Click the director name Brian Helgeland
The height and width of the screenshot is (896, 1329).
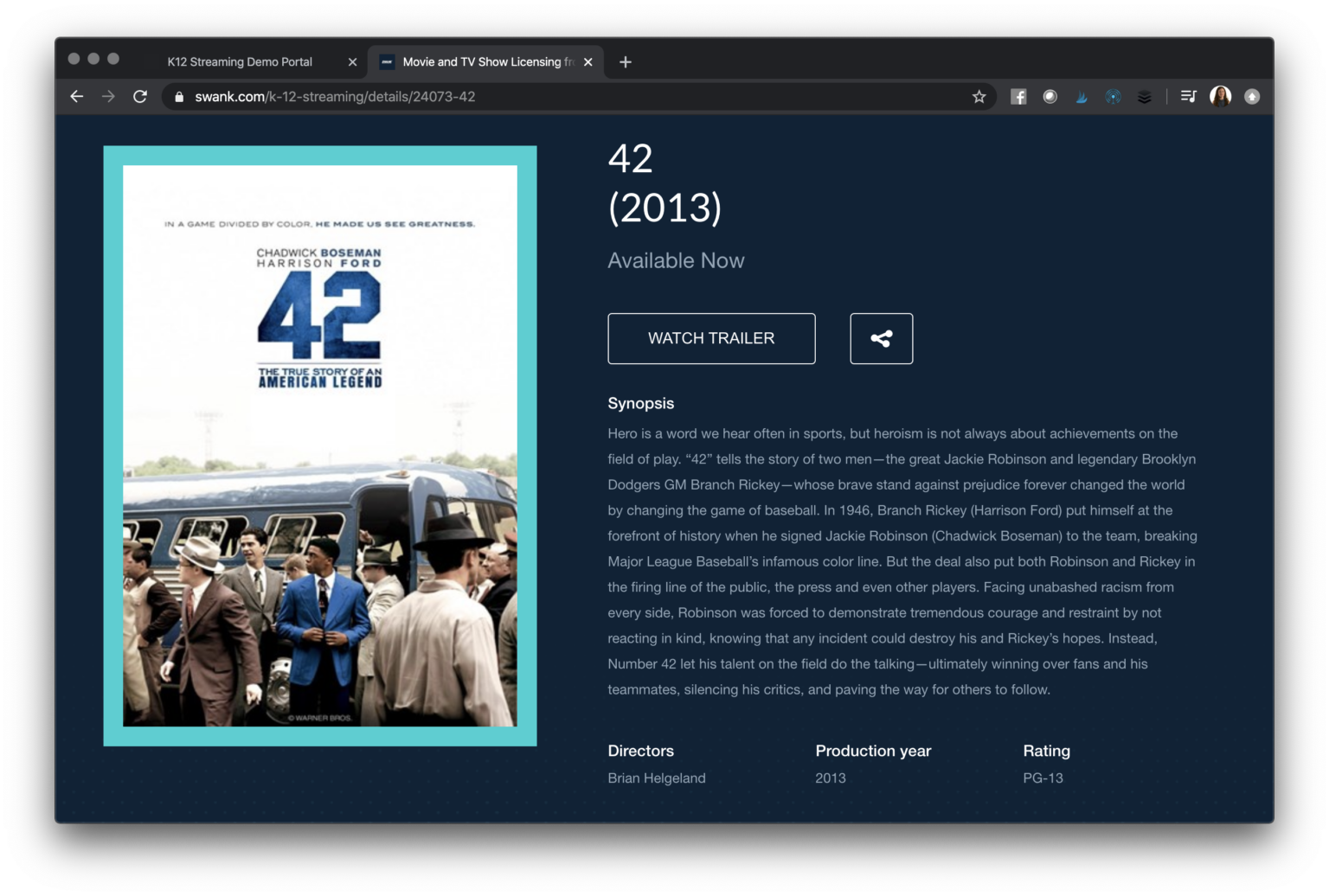point(657,778)
